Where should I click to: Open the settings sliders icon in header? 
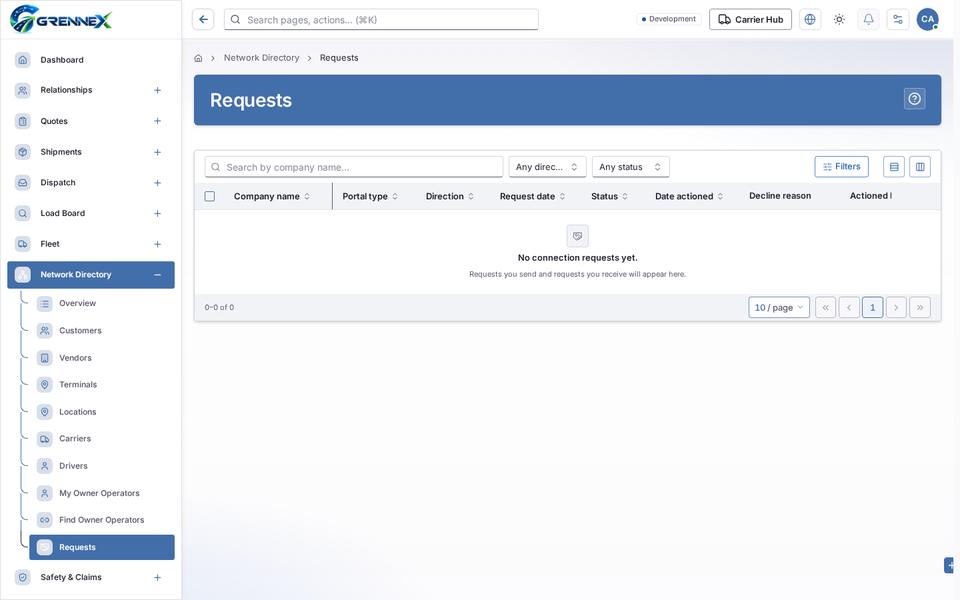coord(898,20)
